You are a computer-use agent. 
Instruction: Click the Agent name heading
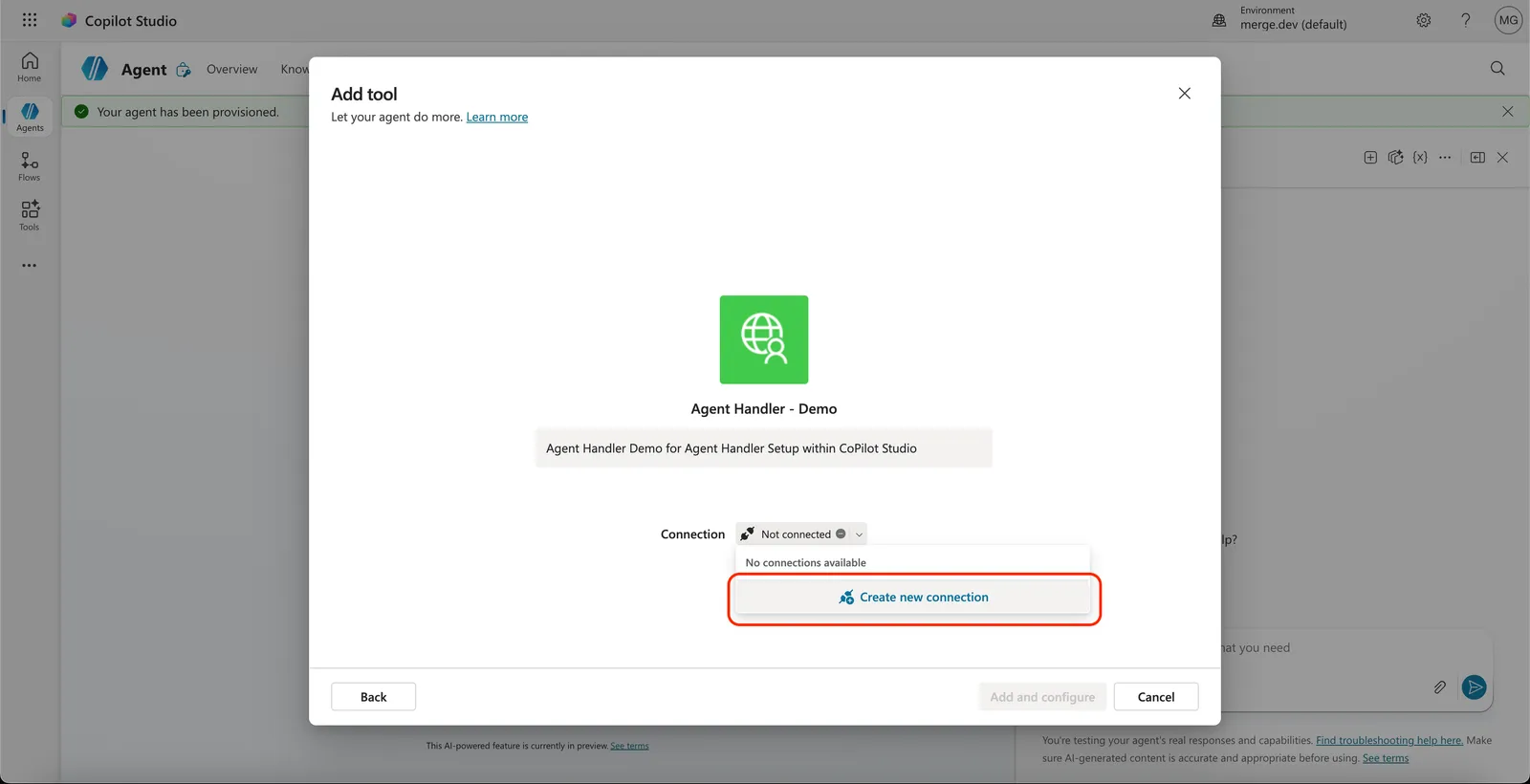tap(144, 69)
